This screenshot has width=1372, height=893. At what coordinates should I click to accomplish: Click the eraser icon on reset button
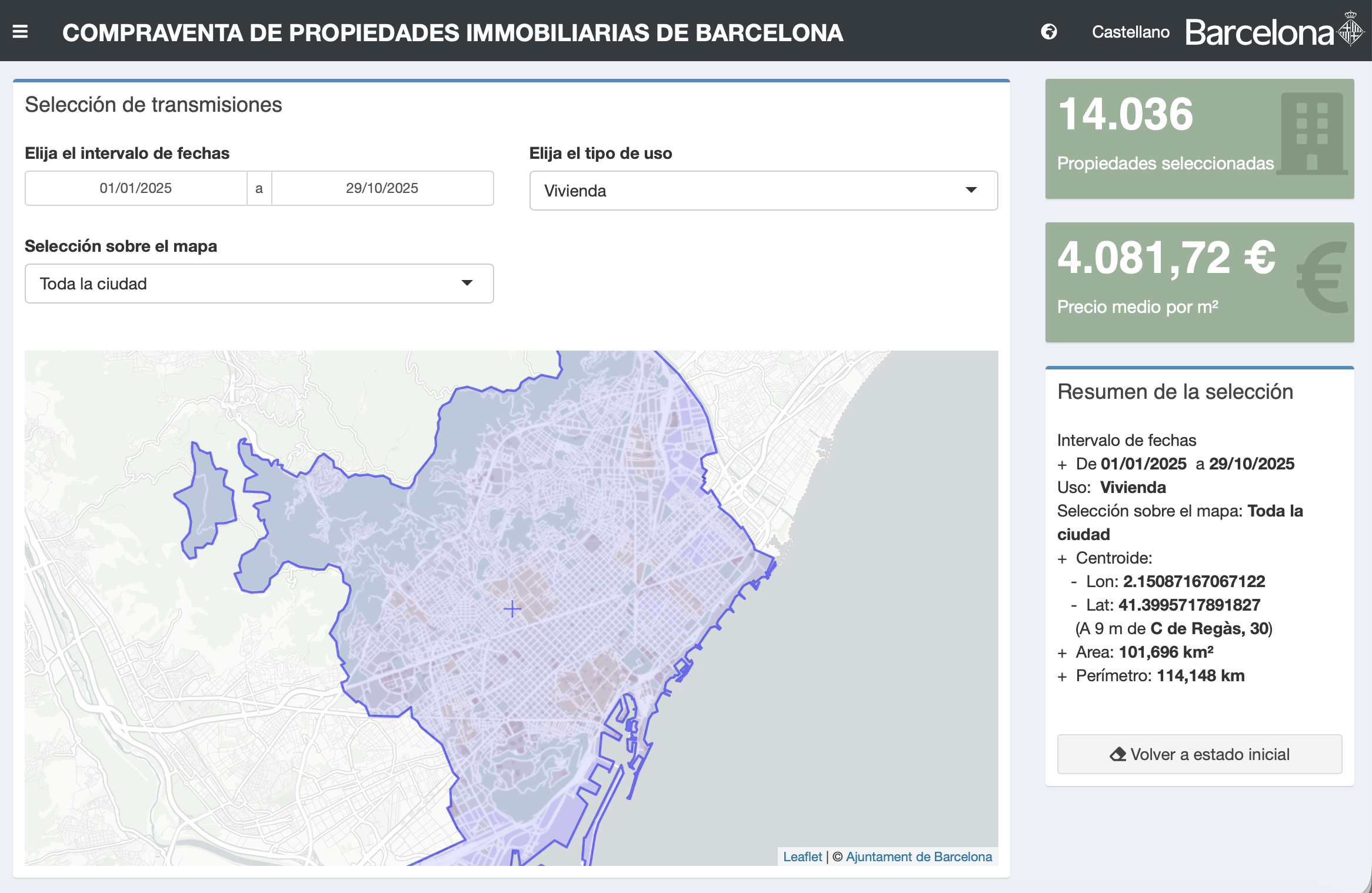coord(1117,754)
